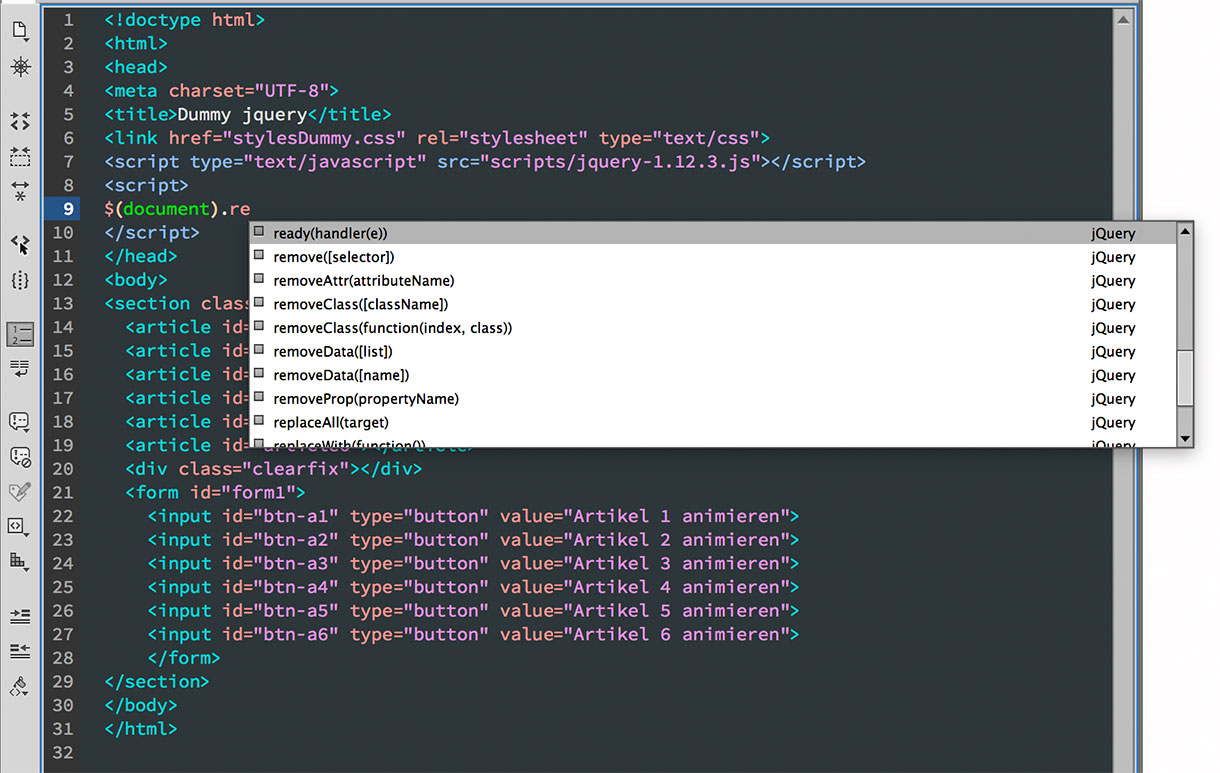Choose replaceAll(target) from the hint list
The width and height of the screenshot is (1220, 773).
click(x=712, y=423)
